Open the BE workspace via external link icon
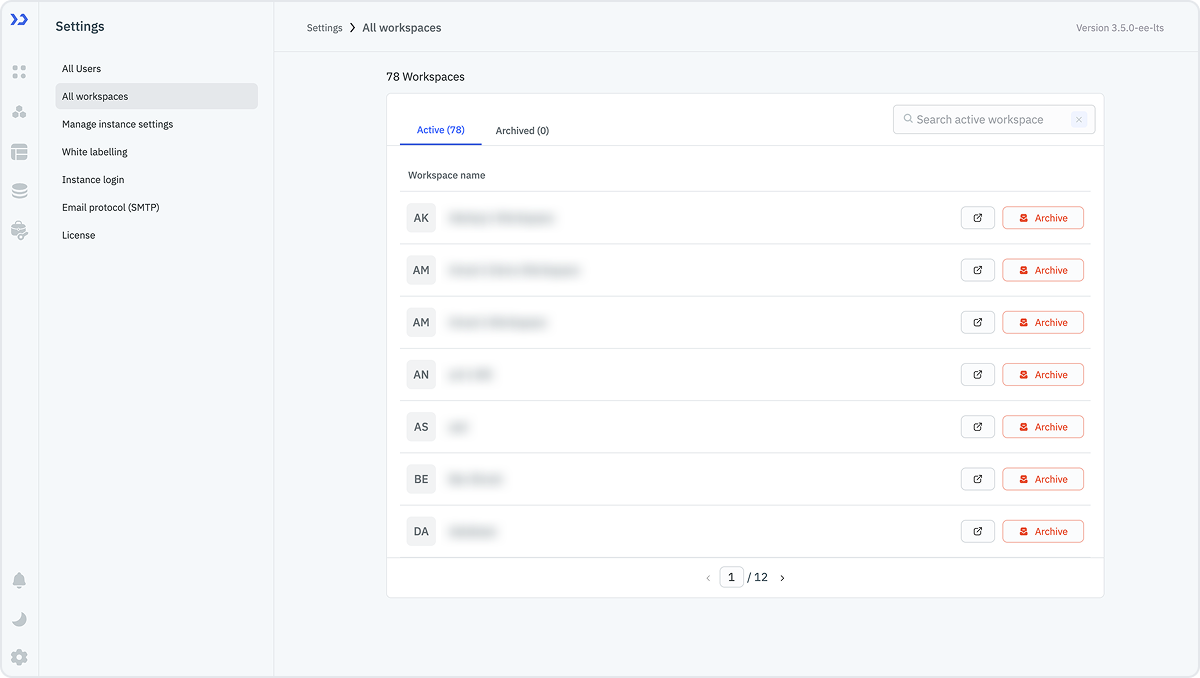Image resolution: width=1200 pixels, height=678 pixels. click(977, 479)
